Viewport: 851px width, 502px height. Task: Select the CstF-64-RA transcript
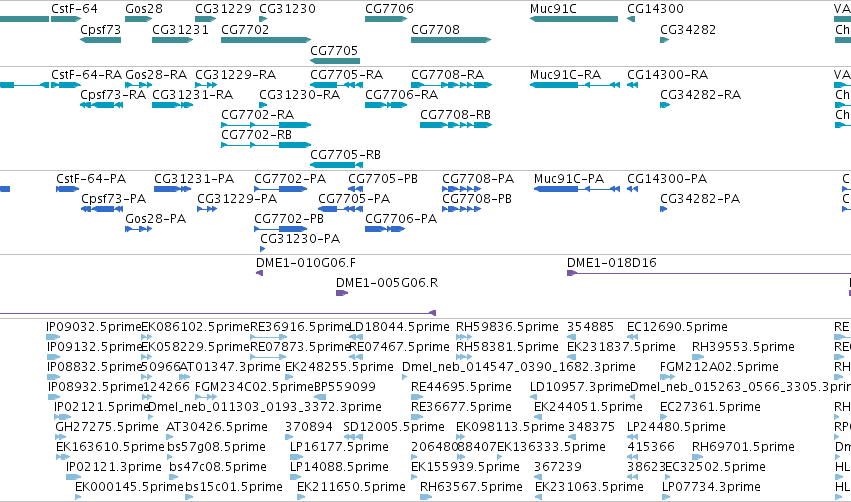click(66, 85)
